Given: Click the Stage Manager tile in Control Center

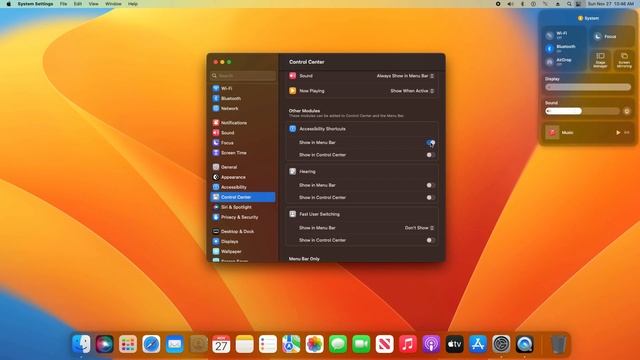Looking at the screenshot, I should coord(600,60).
